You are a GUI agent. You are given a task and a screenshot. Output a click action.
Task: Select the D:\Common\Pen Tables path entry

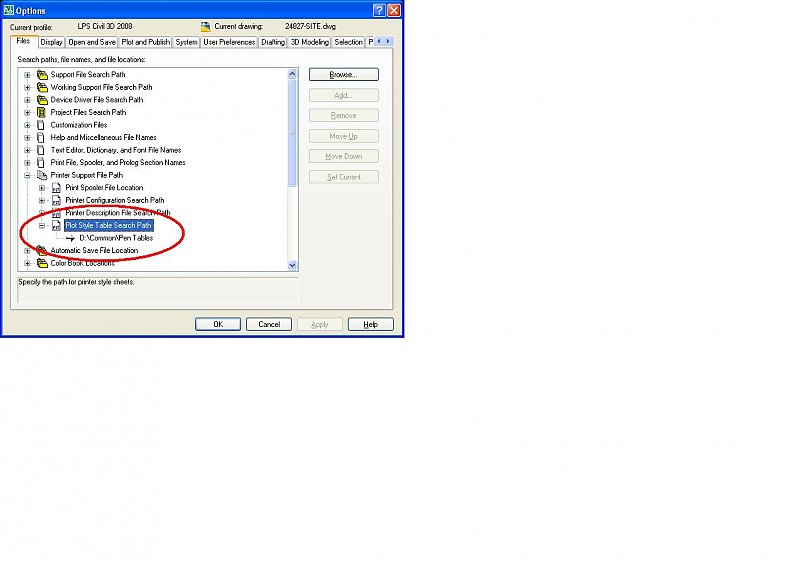[x=116, y=238]
